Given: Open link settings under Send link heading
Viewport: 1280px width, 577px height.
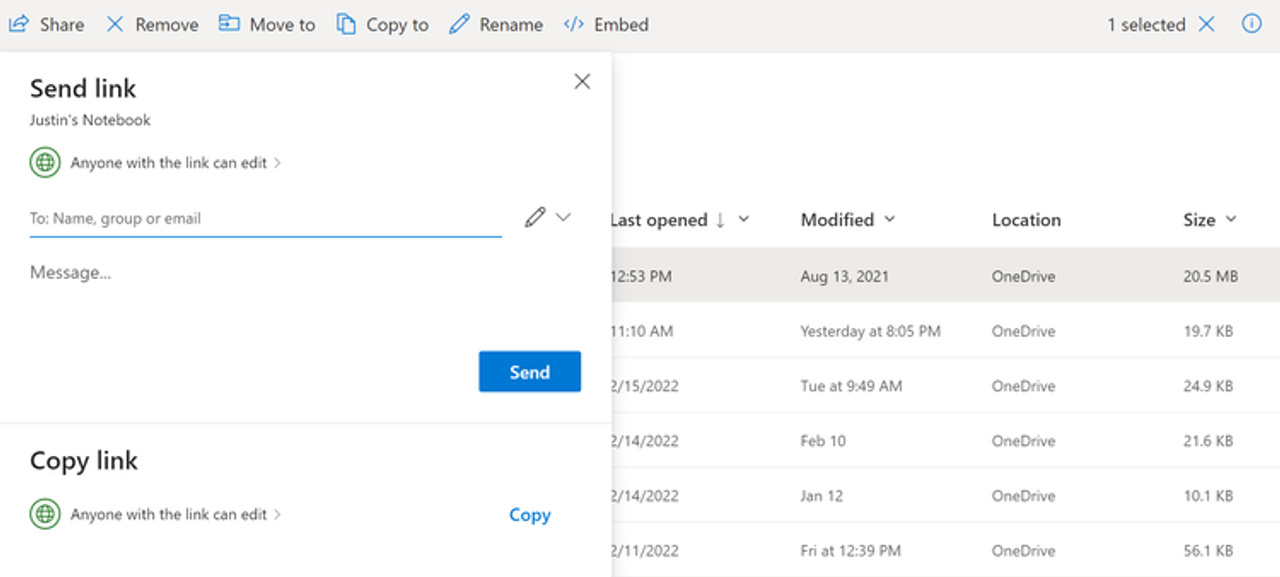Looking at the screenshot, I should click(175, 163).
